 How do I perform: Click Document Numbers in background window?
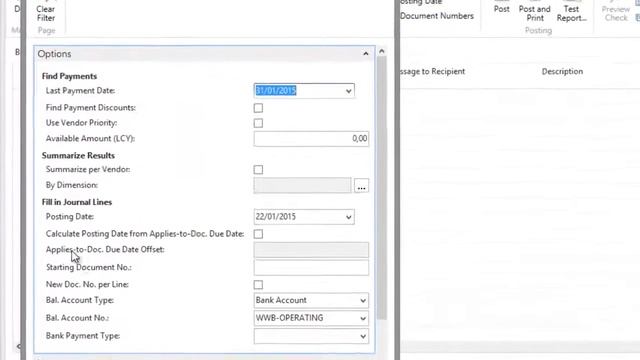tap(437, 16)
